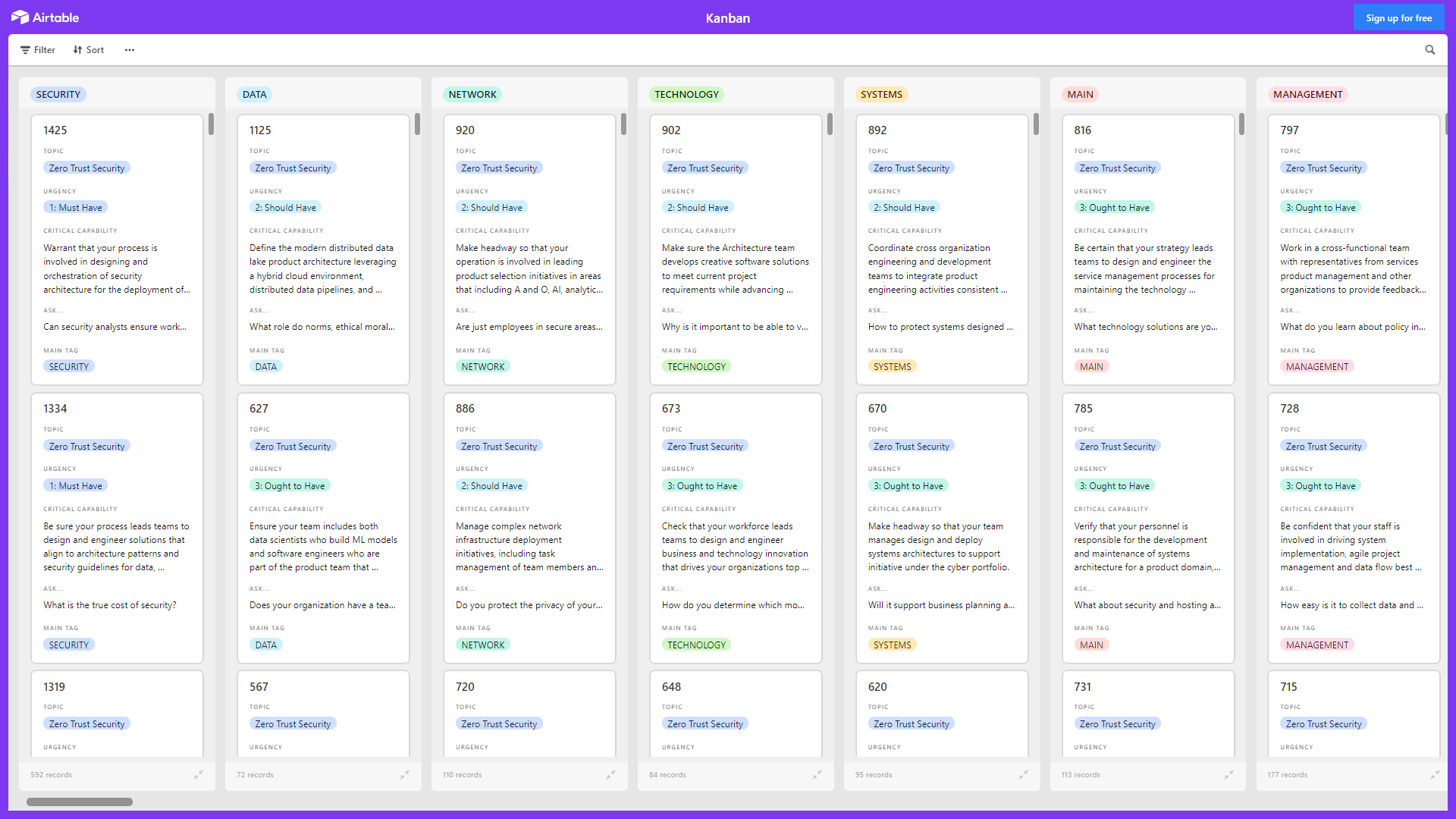The height and width of the screenshot is (819, 1456).
Task: Click the TECHNOLOGY column header tag
Action: pos(686,95)
